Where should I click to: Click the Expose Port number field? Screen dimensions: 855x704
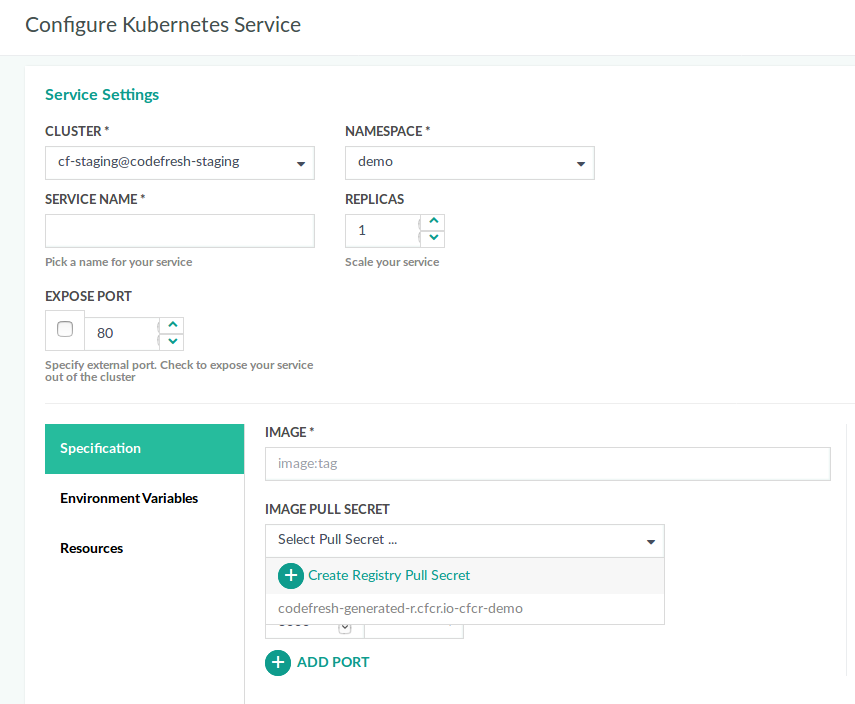click(122, 333)
